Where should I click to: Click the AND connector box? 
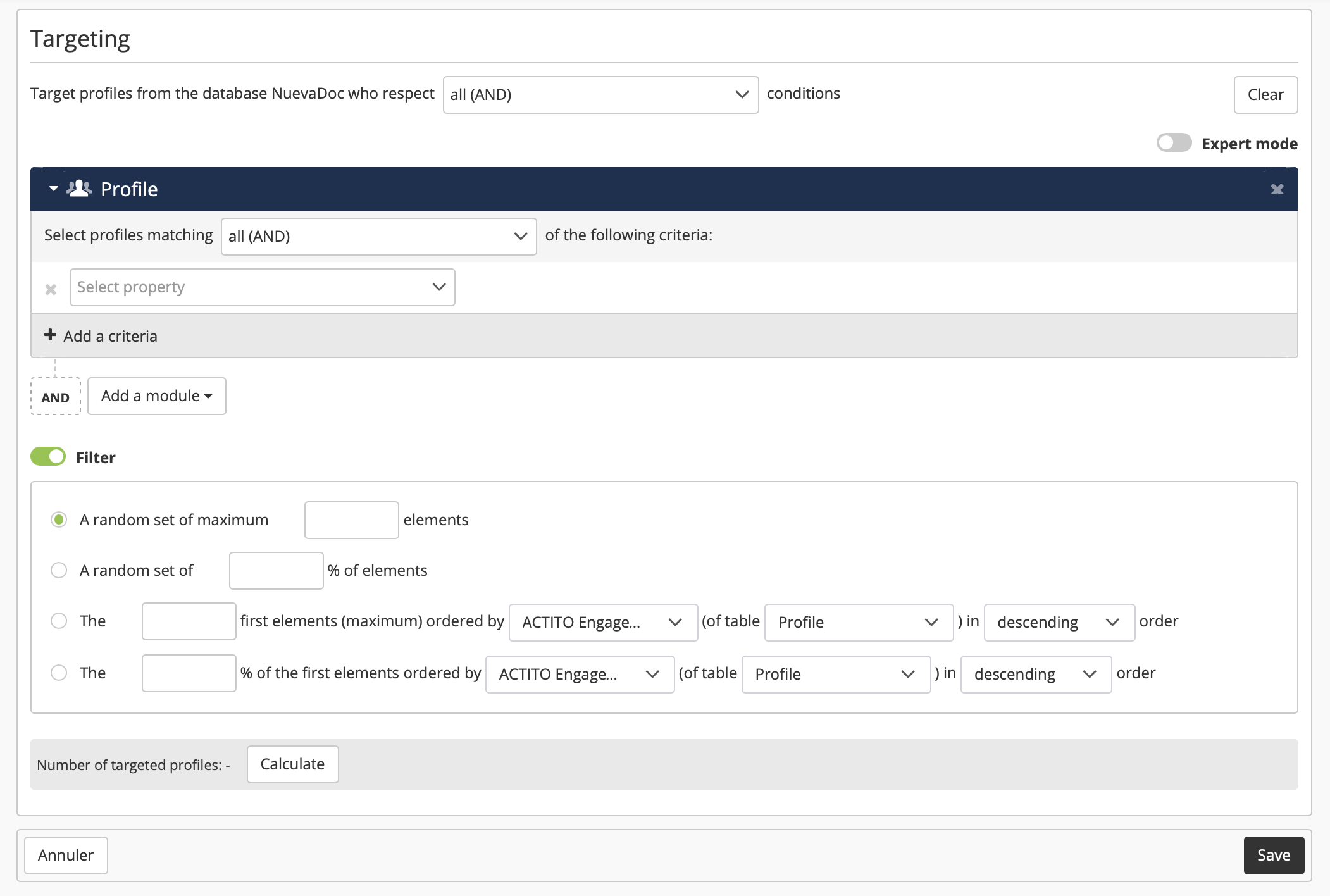point(56,397)
